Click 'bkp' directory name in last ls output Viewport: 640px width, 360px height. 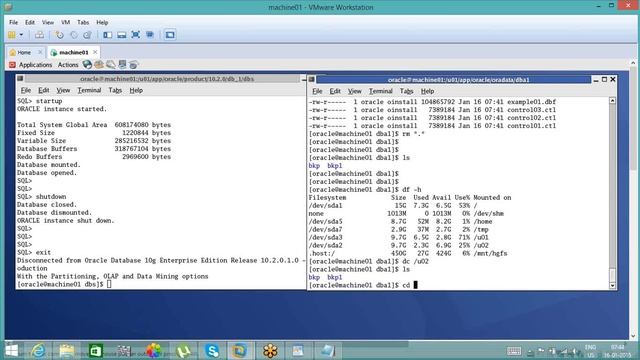point(314,277)
